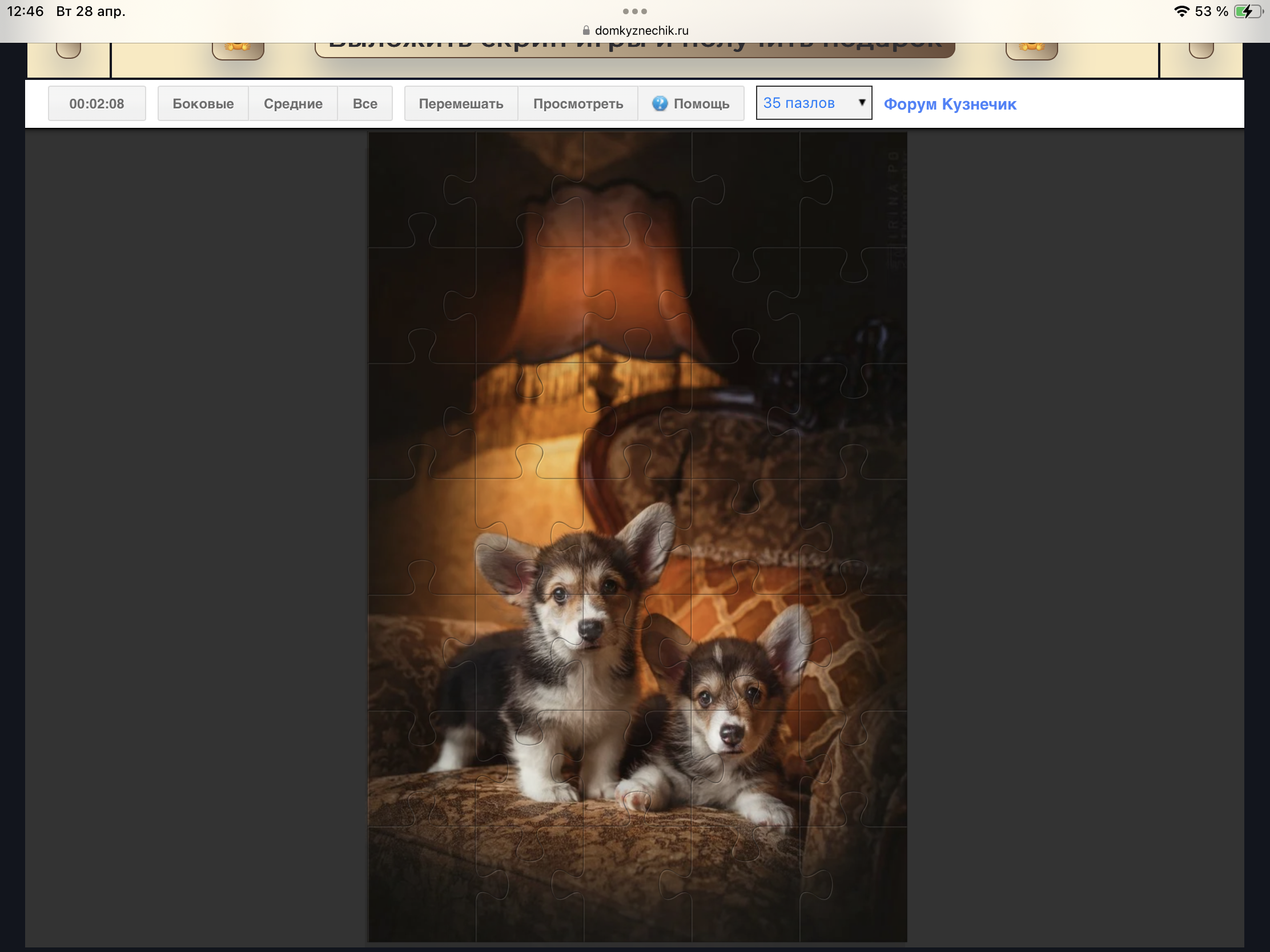
Task: Select the Все pieces filter
Action: (364, 104)
